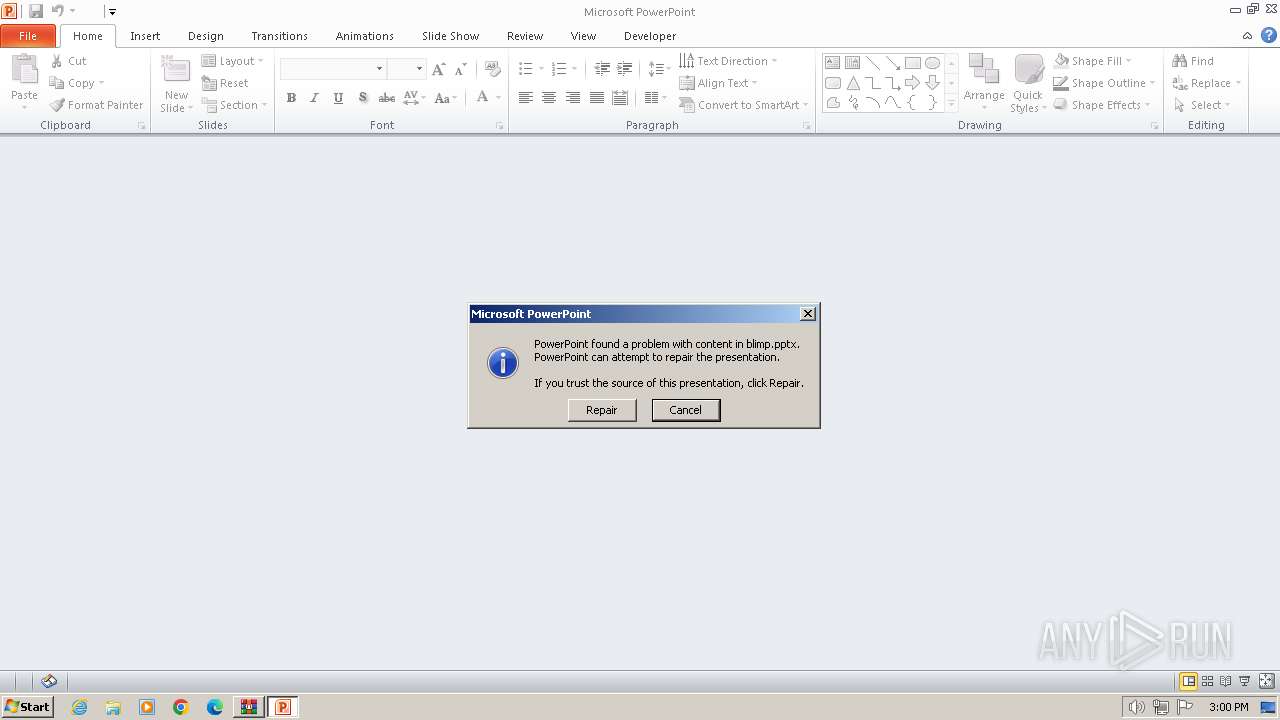Image resolution: width=1280 pixels, height=720 pixels.
Task: Click the Shape Outline button
Action: (x=1104, y=83)
